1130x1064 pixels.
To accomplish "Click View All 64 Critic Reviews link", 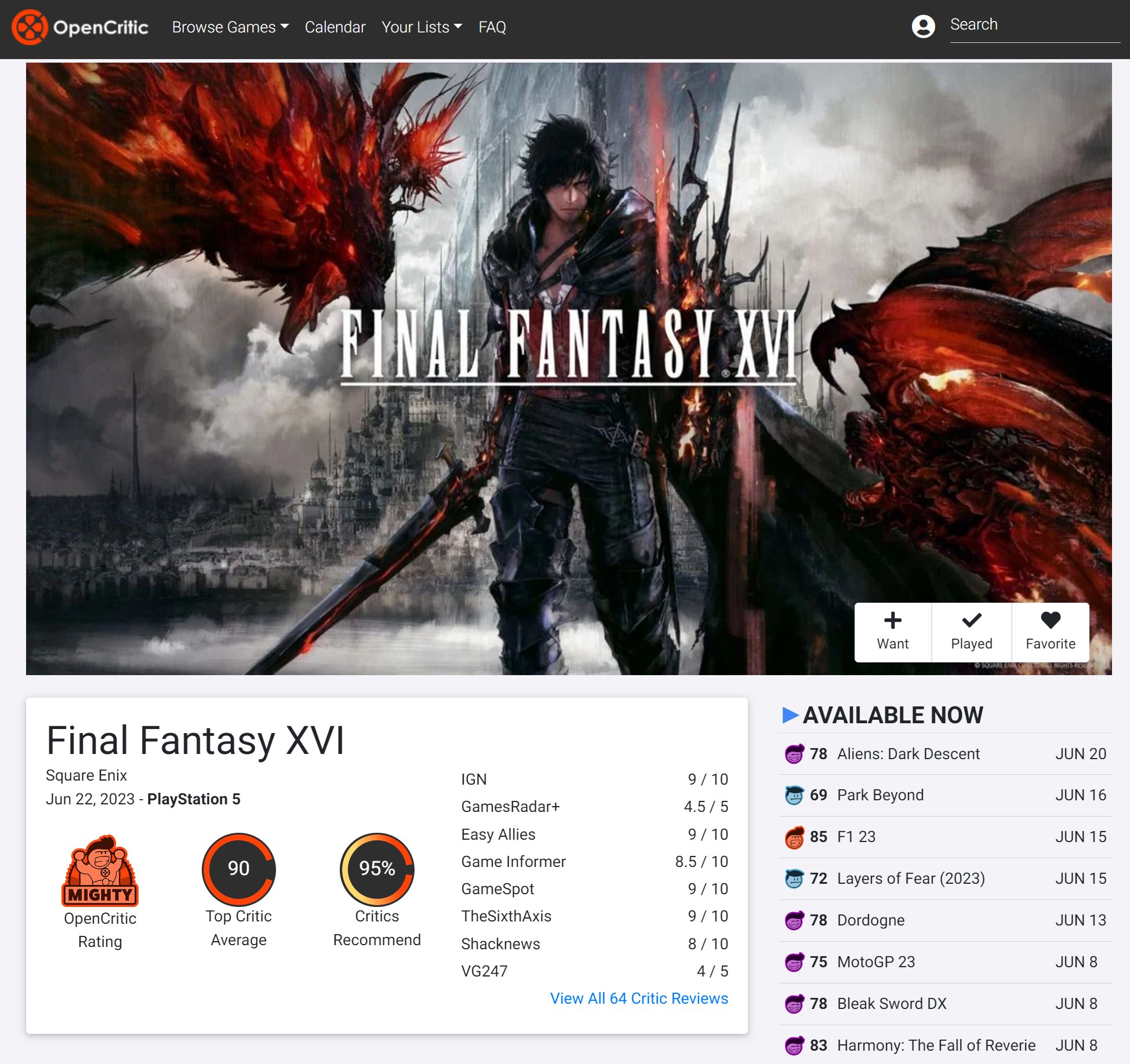I will coord(639,997).
